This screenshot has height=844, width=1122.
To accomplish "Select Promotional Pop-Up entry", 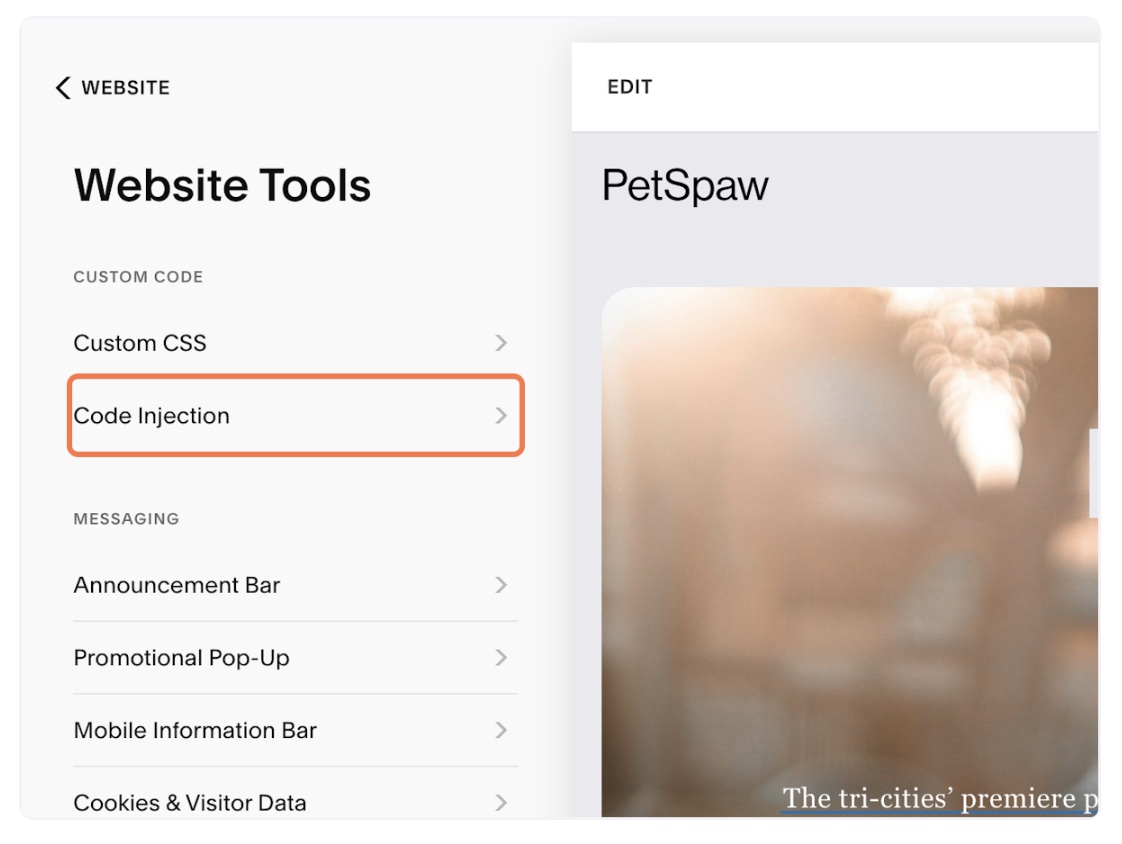I will pyautogui.click(x=296, y=658).
